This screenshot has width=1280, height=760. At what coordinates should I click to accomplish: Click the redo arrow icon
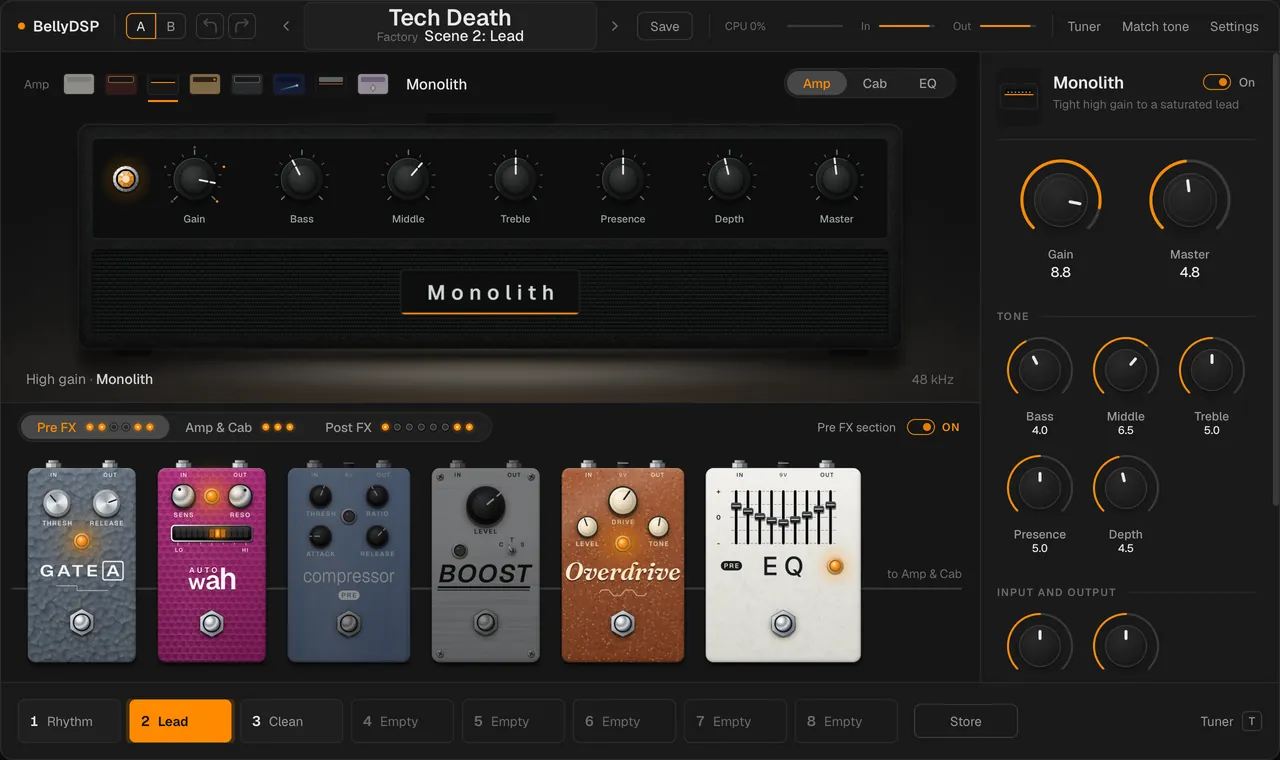(x=242, y=26)
